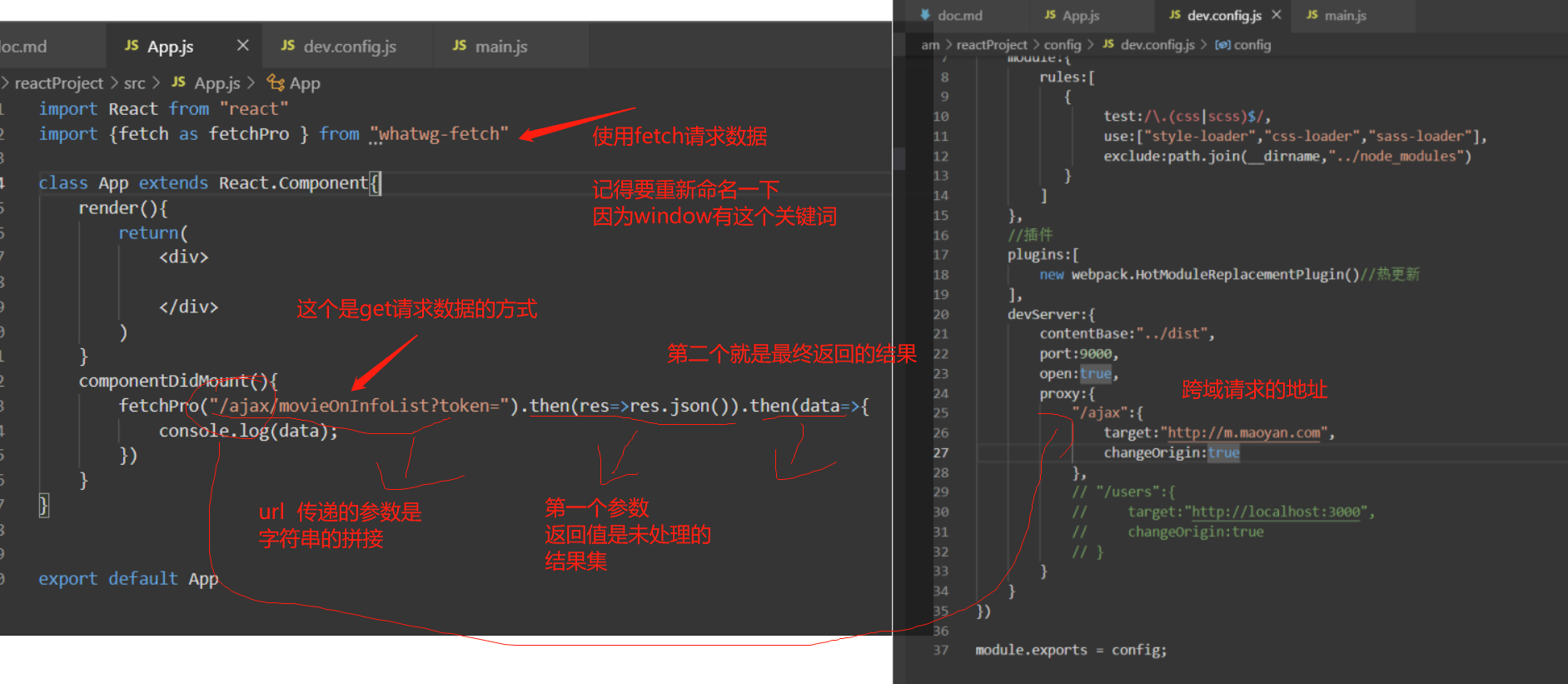
Task: Click line number 37 in right gutter
Action: click(x=940, y=651)
